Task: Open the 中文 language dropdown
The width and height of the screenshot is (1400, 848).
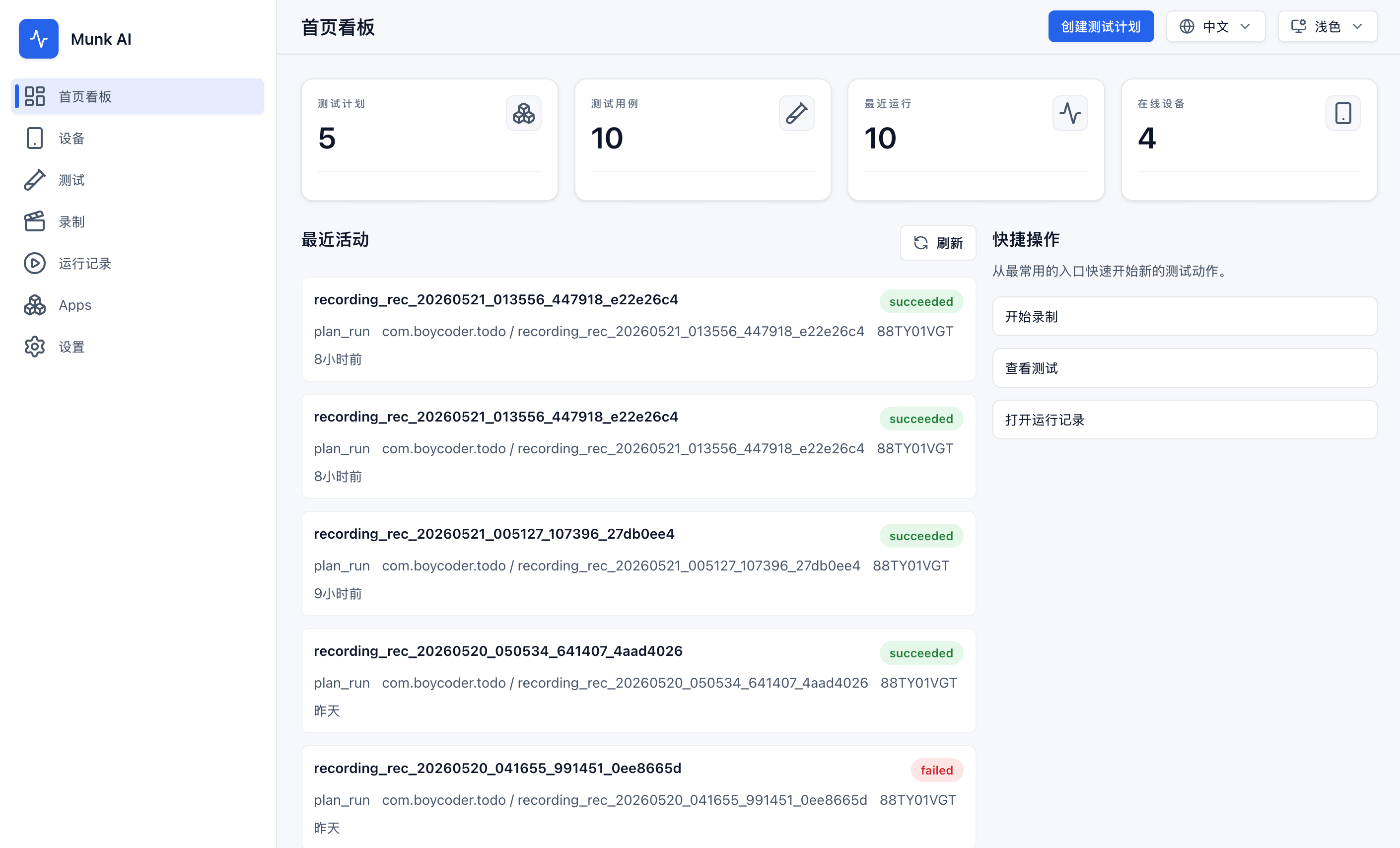Action: pyautogui.click(x=1215, y=27)
